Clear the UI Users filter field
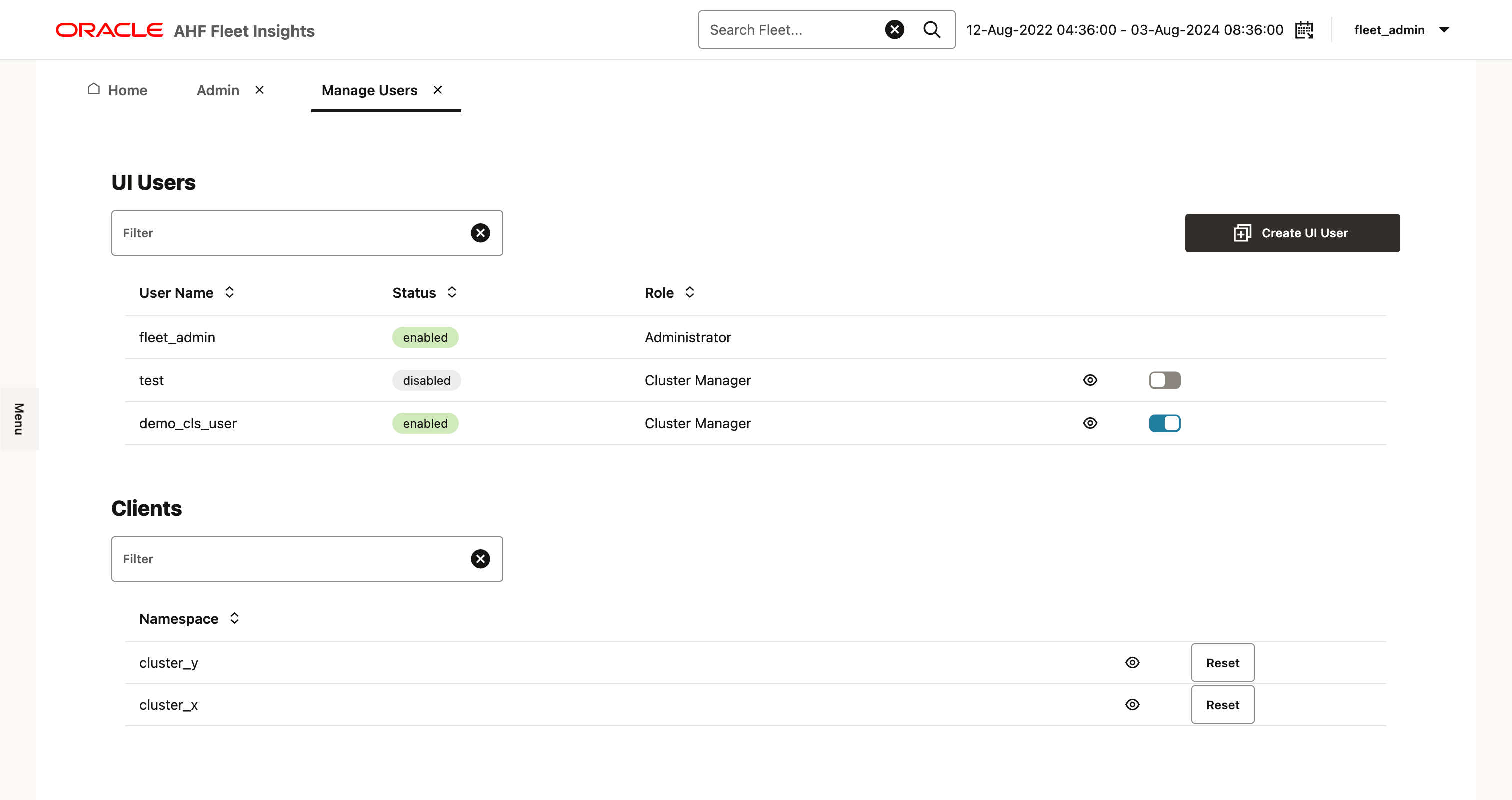The height and width of the screenshot is (800, 1512). tap(480, 233)
